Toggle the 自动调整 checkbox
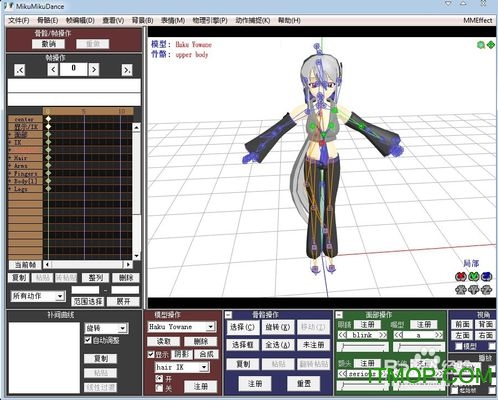 tap(88, 340)
